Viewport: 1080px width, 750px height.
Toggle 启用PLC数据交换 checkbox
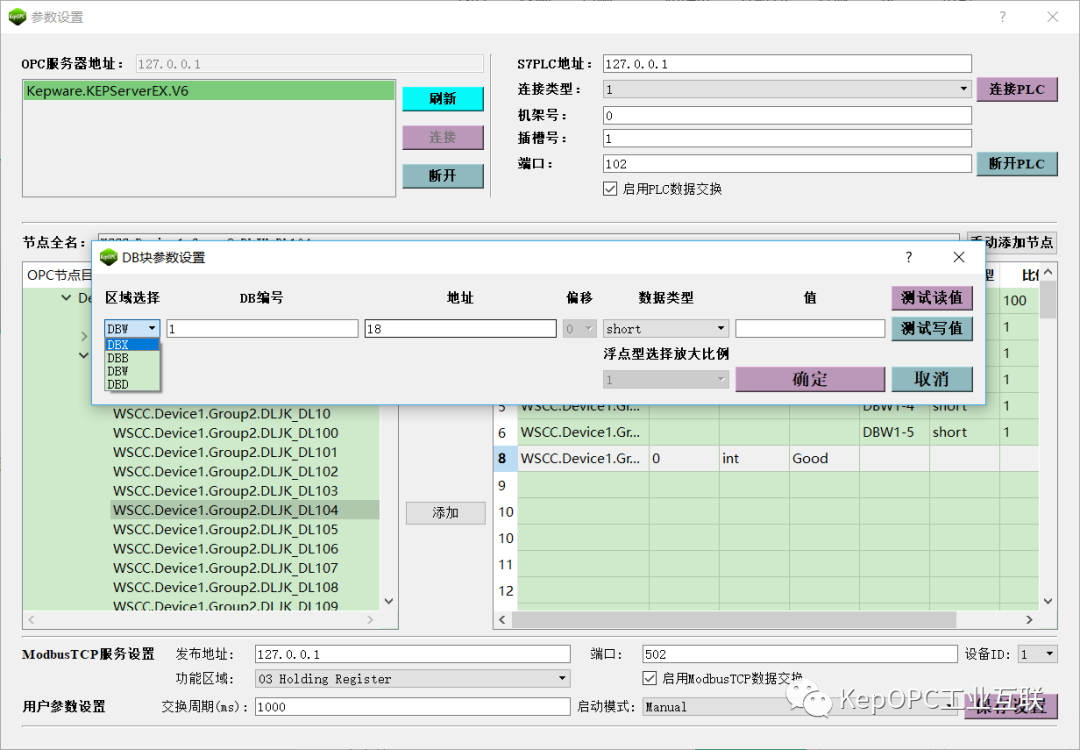coord(610,189)
